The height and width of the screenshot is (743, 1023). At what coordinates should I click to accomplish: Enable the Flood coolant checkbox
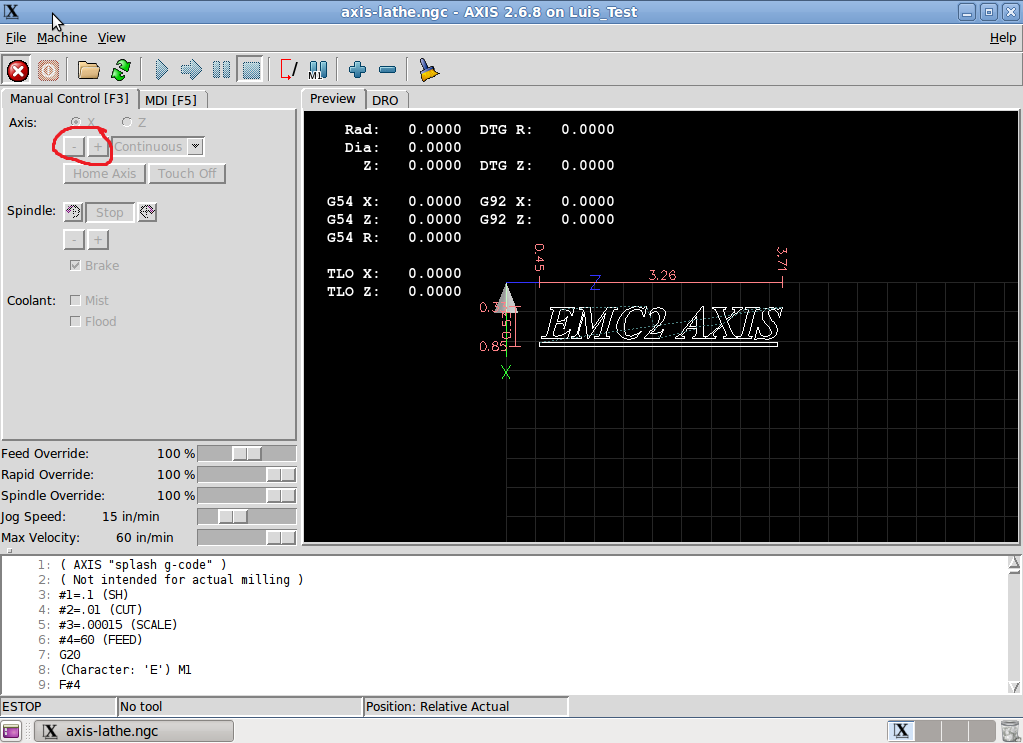click(76, 321)
